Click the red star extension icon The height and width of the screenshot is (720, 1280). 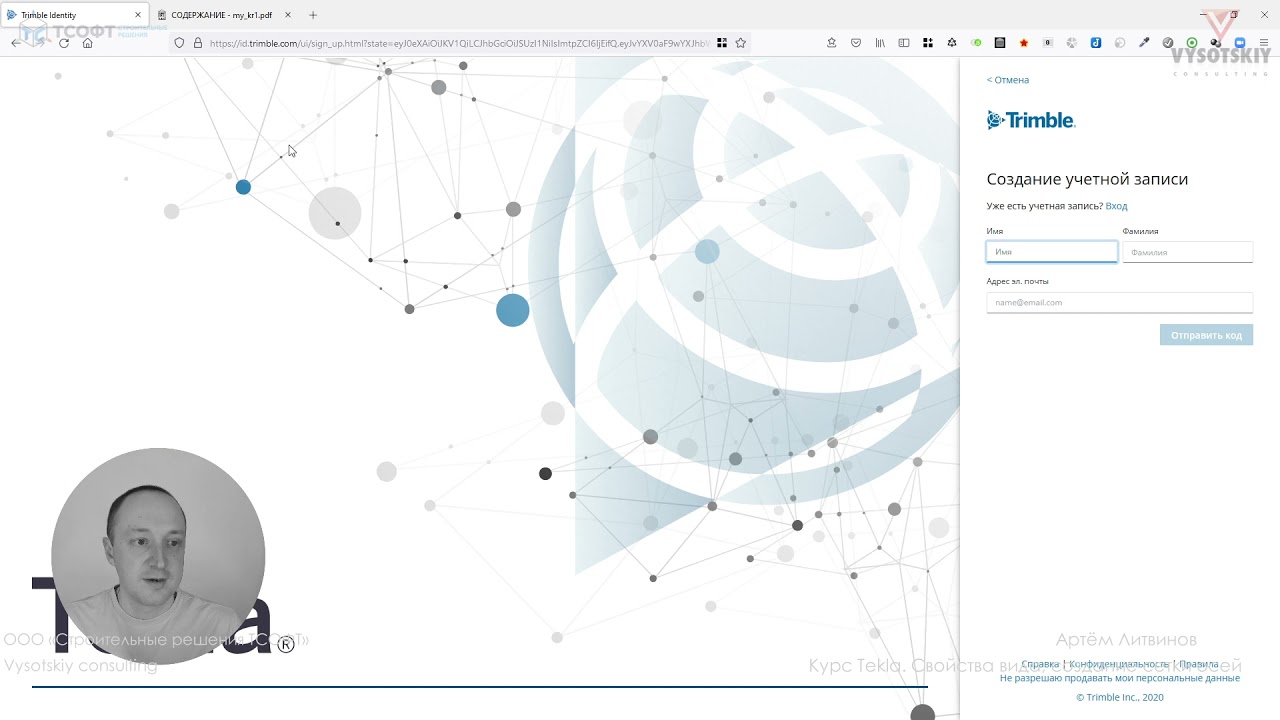1024,43
